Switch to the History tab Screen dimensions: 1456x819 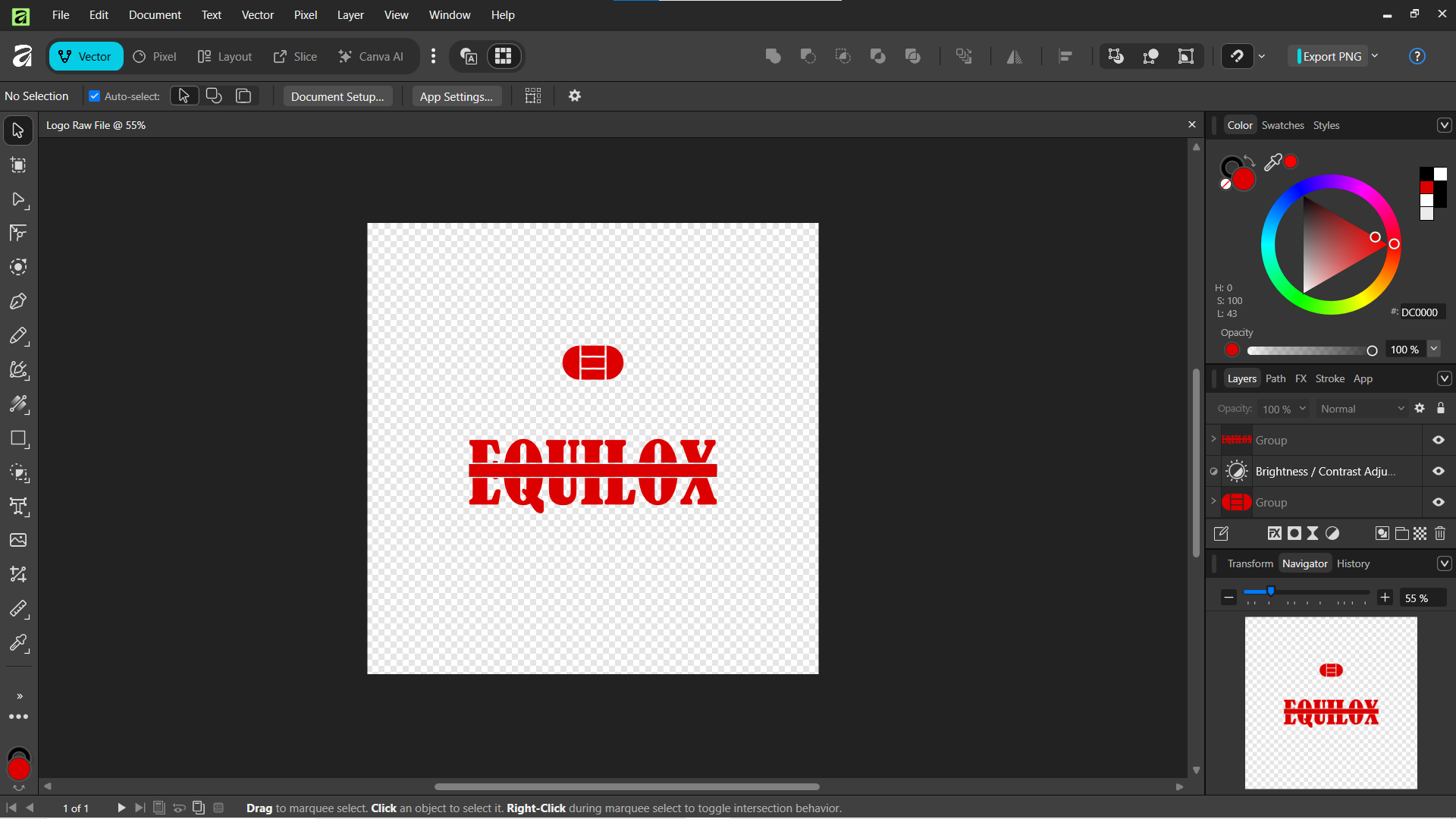point(1353,563)
